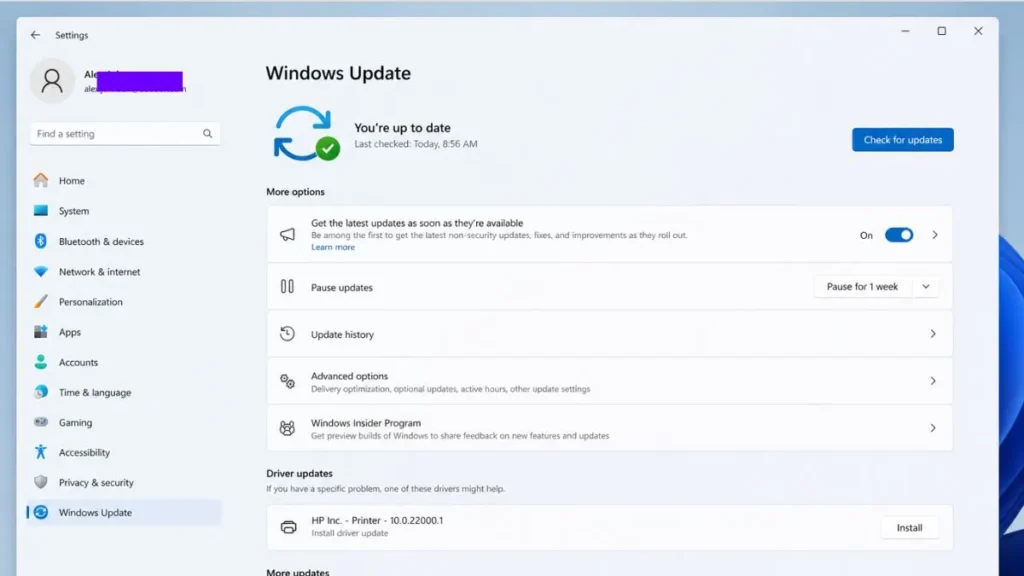Open the Windows Insider Program section

click(610, 428)
